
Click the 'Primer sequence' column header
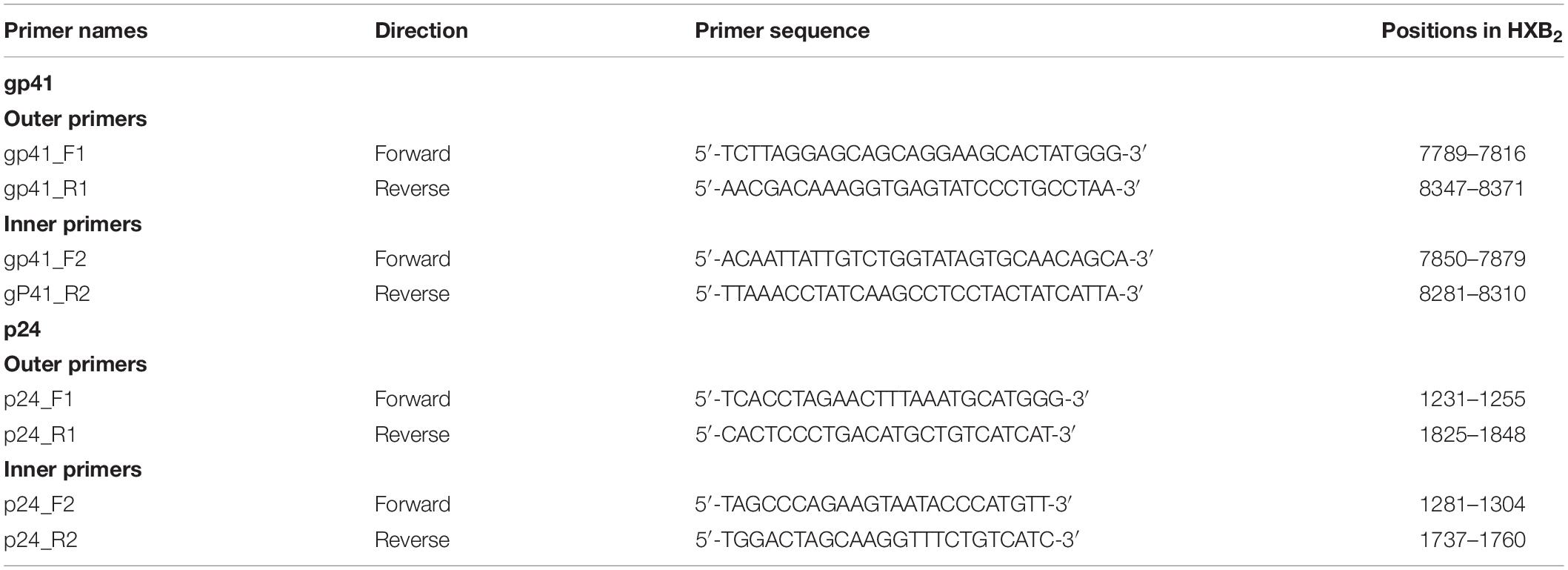(782, 31)
